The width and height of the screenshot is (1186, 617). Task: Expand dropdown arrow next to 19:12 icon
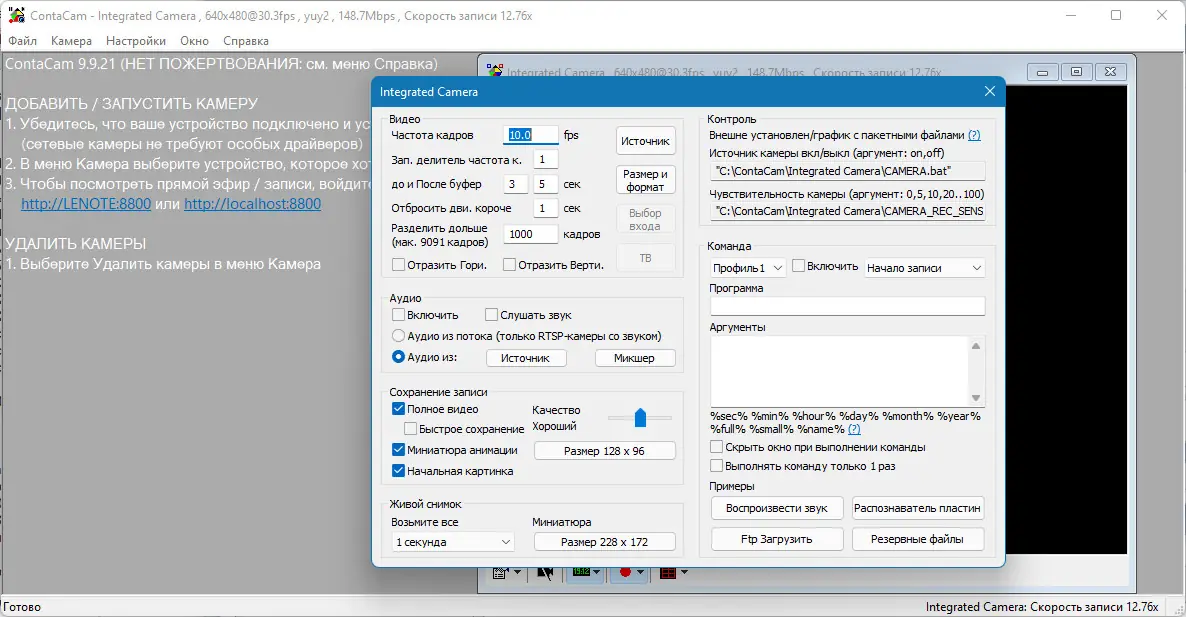[x=596, y=572]
